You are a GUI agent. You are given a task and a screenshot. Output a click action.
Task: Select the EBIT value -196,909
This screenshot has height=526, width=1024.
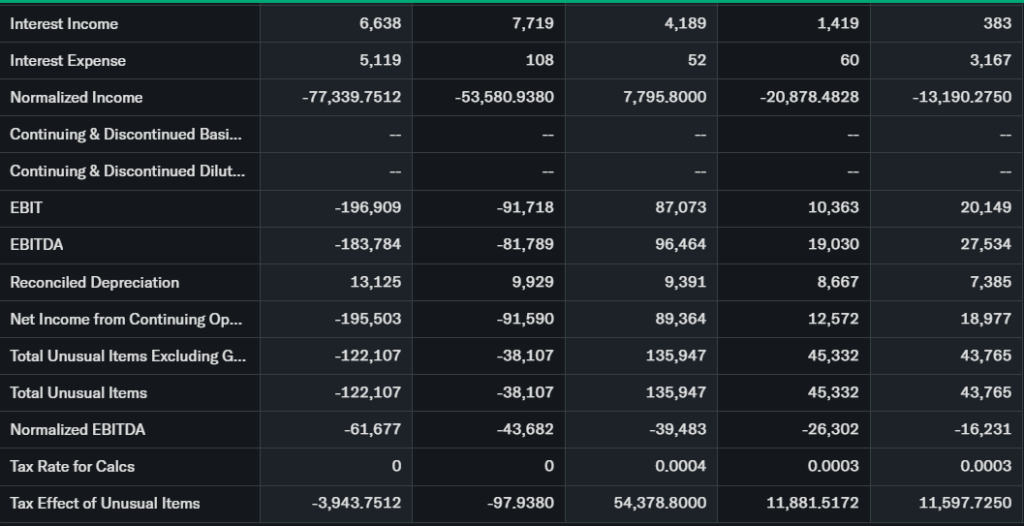click(368, 208)
